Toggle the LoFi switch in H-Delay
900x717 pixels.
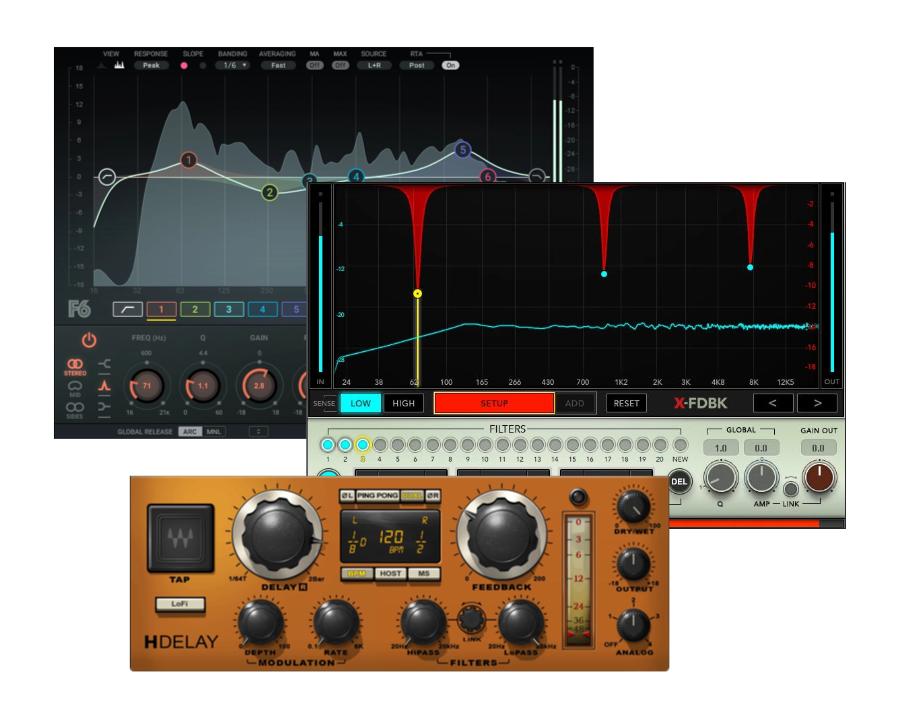point(180,604)
